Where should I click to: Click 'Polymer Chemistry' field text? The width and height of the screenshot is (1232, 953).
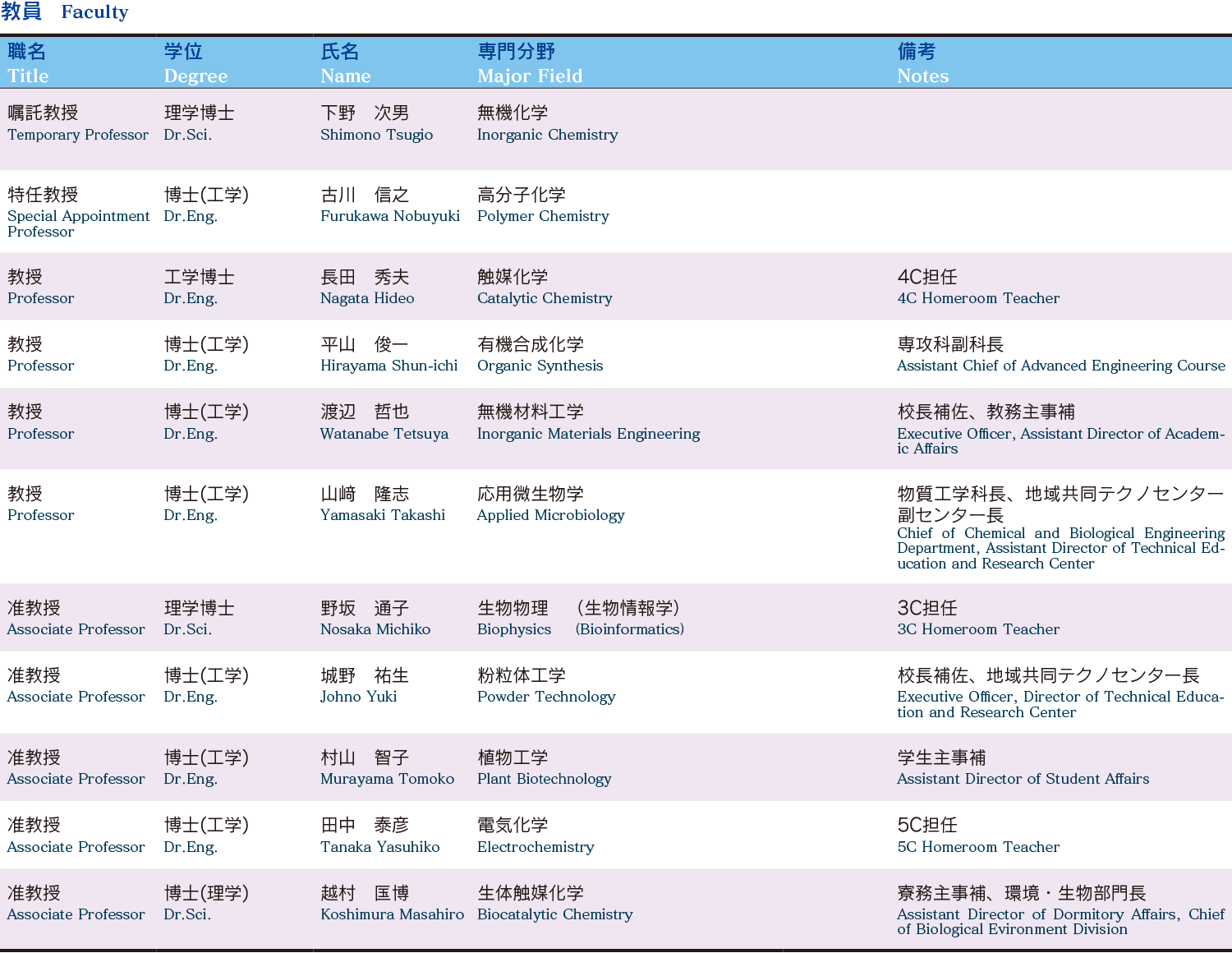(543, 216)
